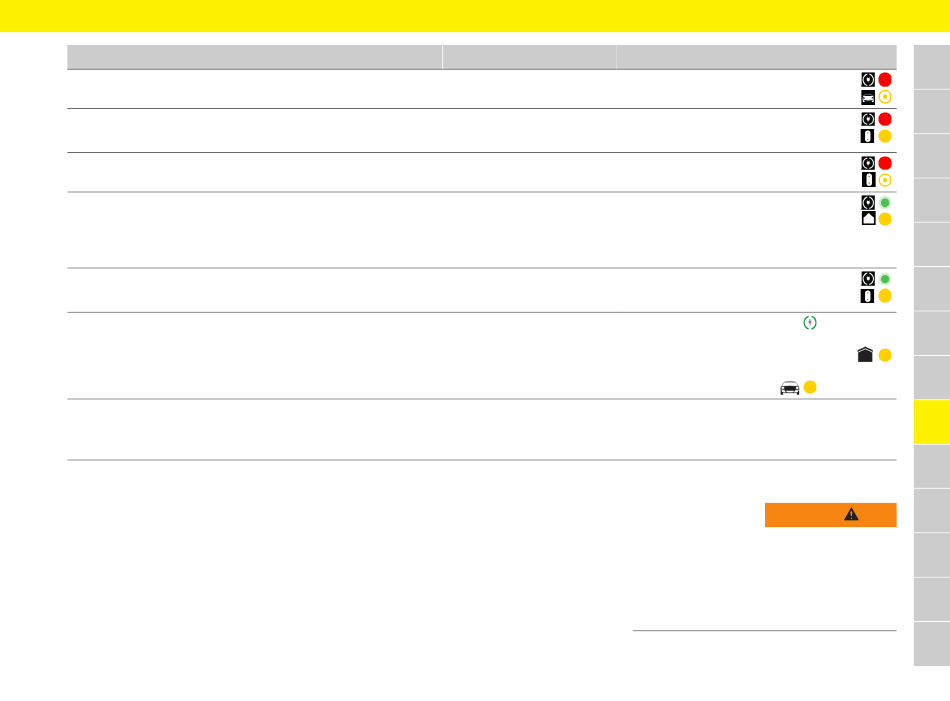950x701 pixels.
Task: Click the device icon beside second row's yellow dot
Action: click(x=868, y=136)
